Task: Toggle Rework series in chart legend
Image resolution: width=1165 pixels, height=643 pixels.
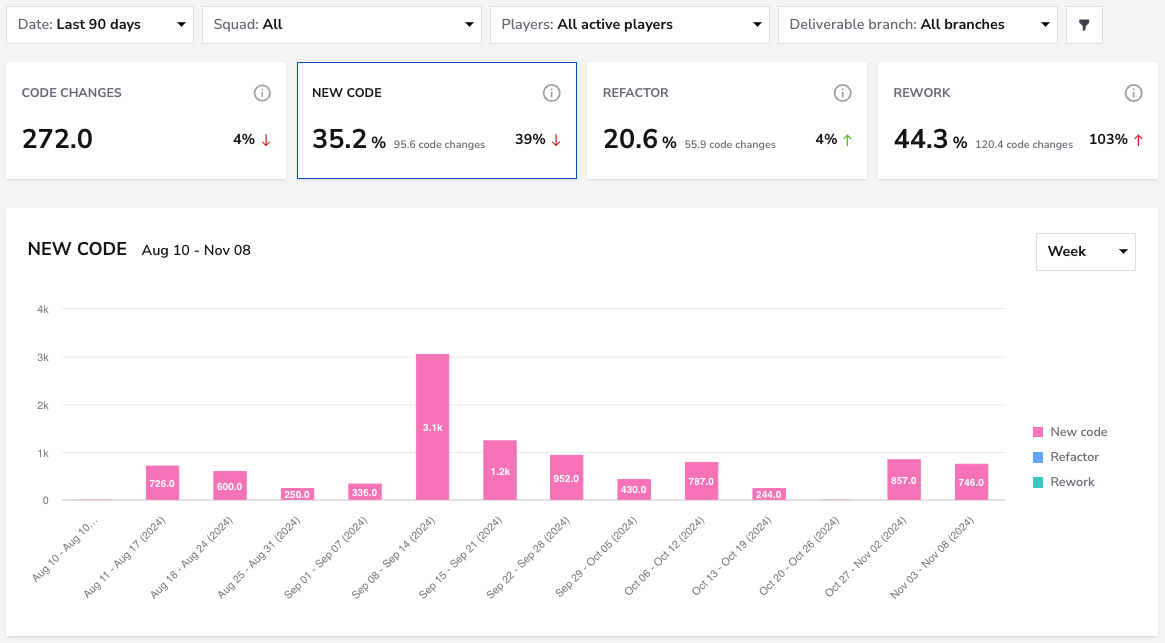Action: click(x=1063, y=482)
